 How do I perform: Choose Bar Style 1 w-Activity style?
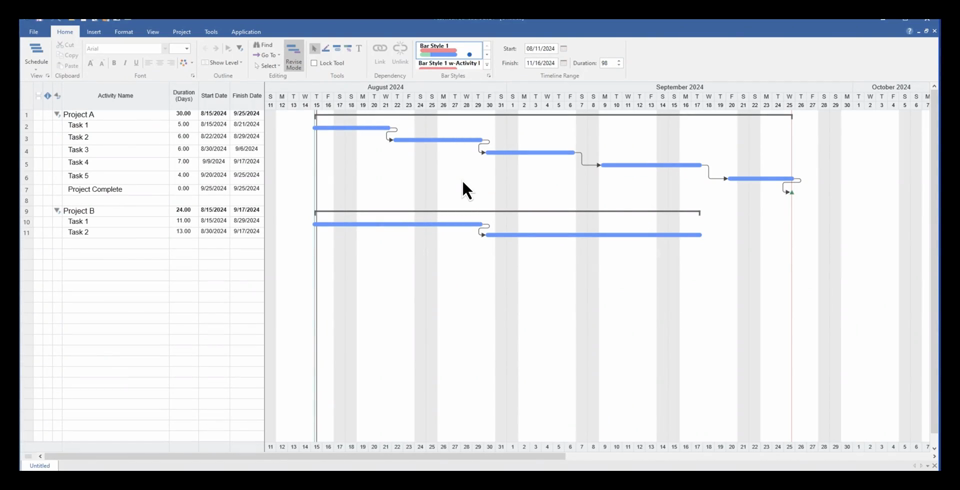coord(449,64)
